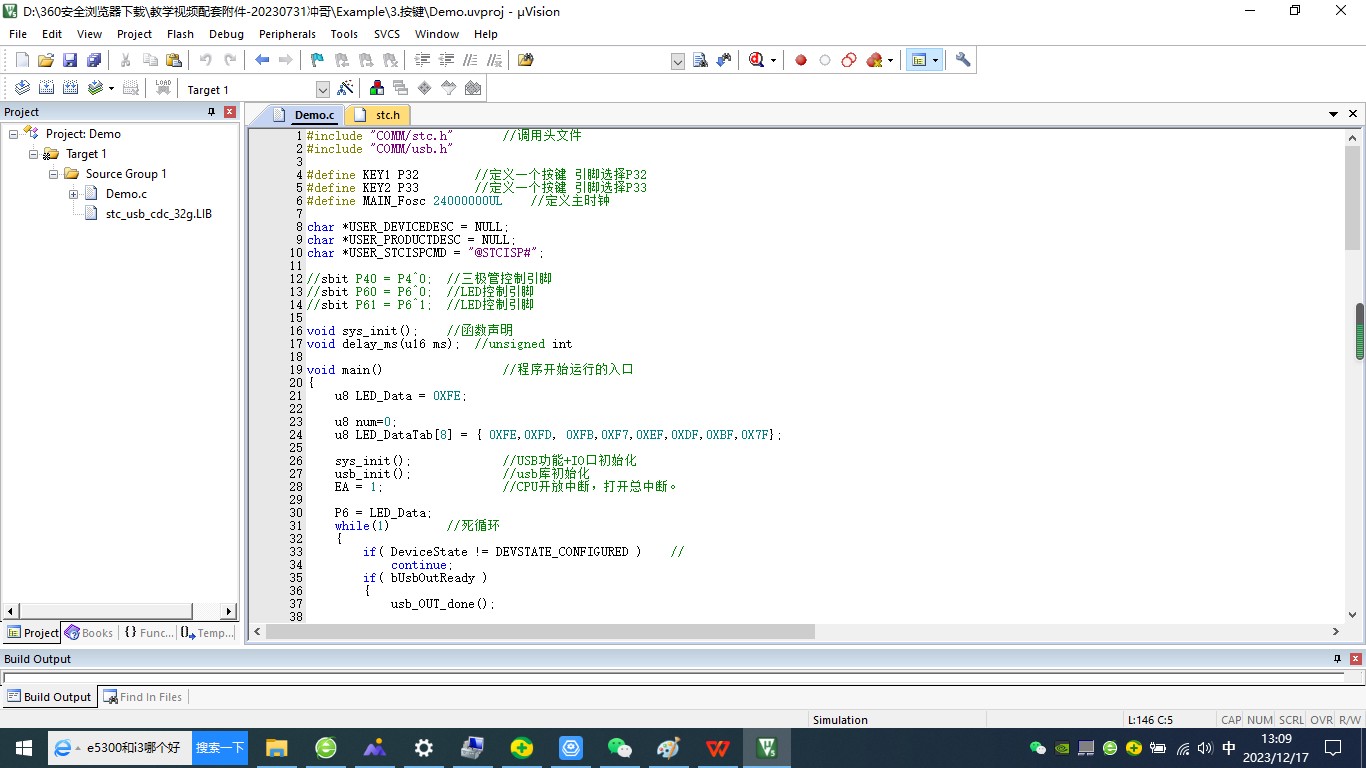Screen dimensions: 1366x768
Task: Open the Settings gear in the taskbar
Action: (424, 748)
